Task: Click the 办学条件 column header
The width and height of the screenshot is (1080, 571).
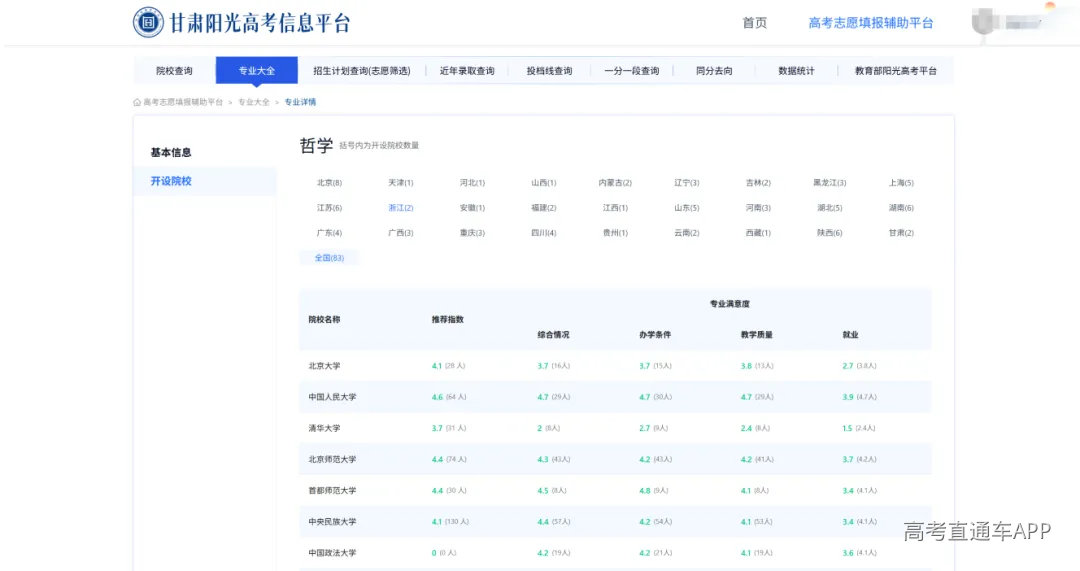Action: [655, 335]
